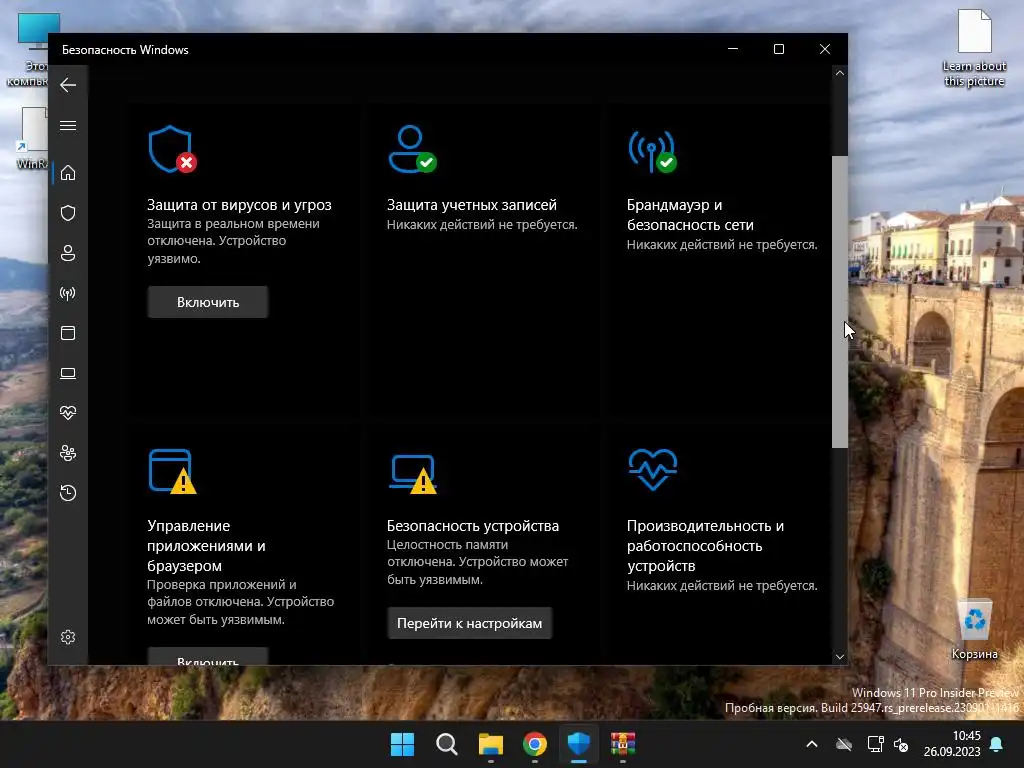Screen dimensions: 1024x768
Task: Open app and browser control sidebar icon
Action: pyautogui.click(x=68, y=333)
